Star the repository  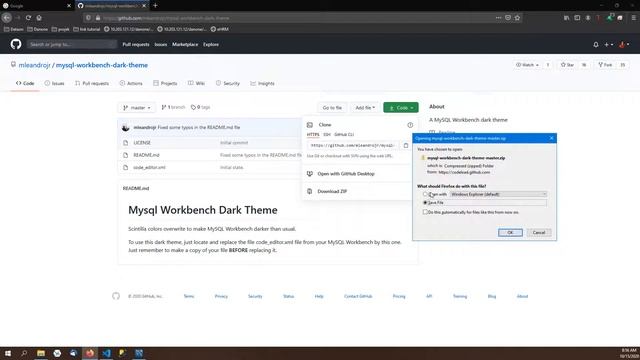[x=567, y=65]
